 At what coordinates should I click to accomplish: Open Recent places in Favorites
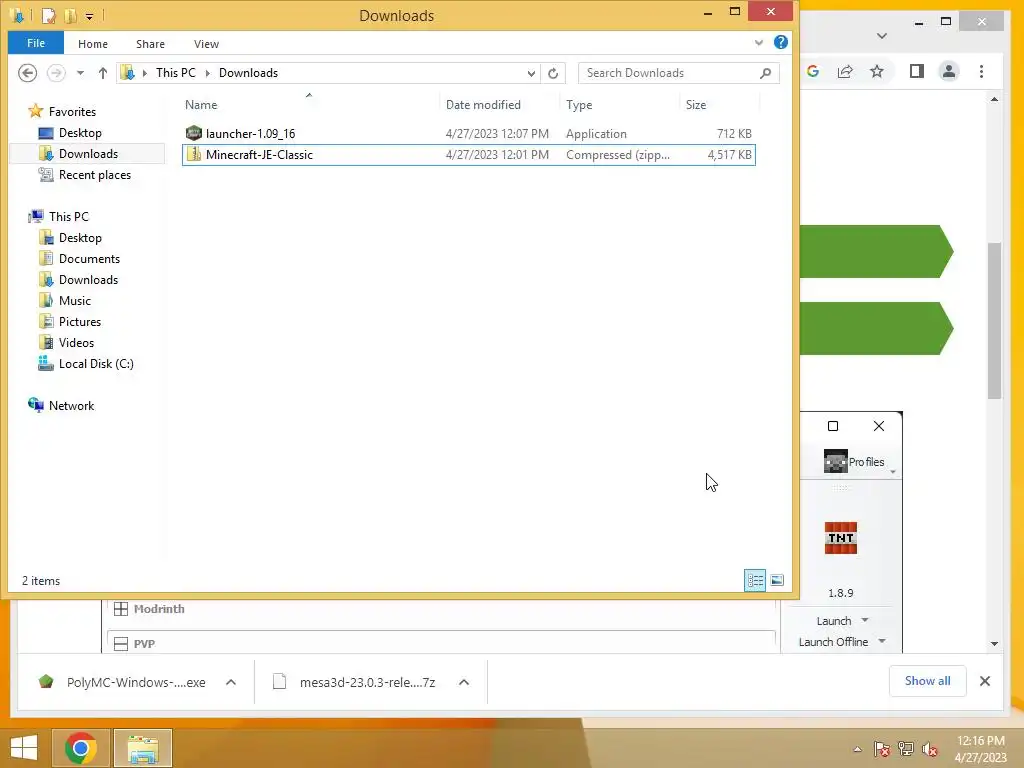[x=95, y=174]
